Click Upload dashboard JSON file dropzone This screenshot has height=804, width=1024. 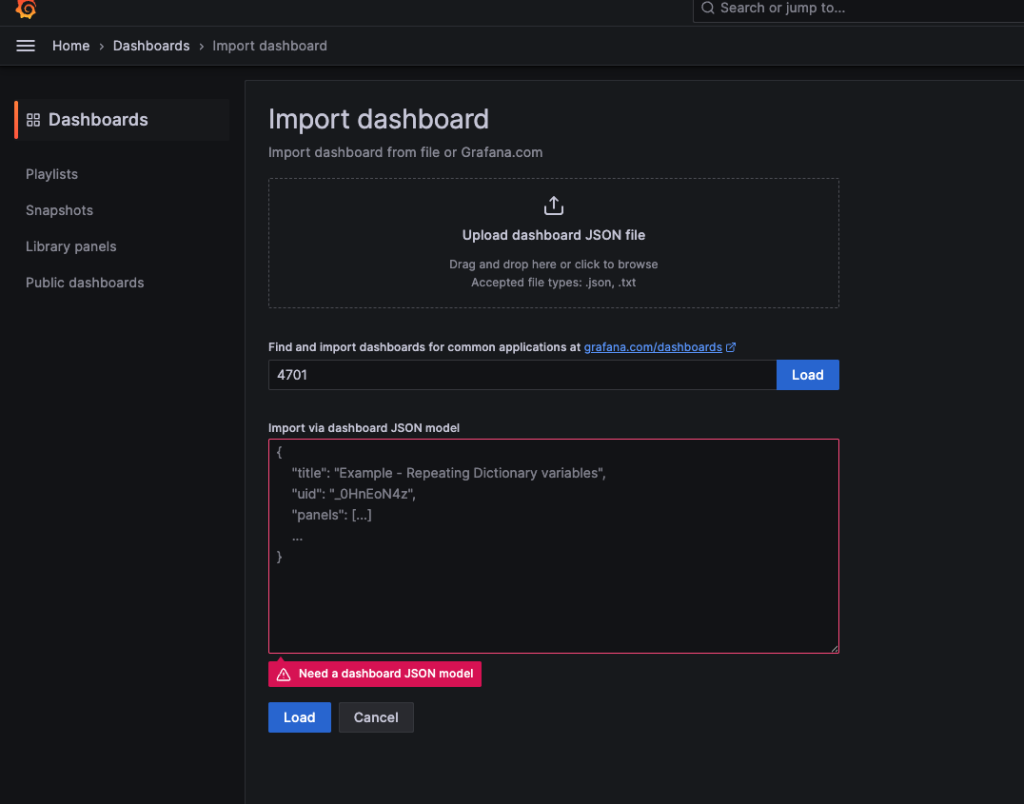553,243
